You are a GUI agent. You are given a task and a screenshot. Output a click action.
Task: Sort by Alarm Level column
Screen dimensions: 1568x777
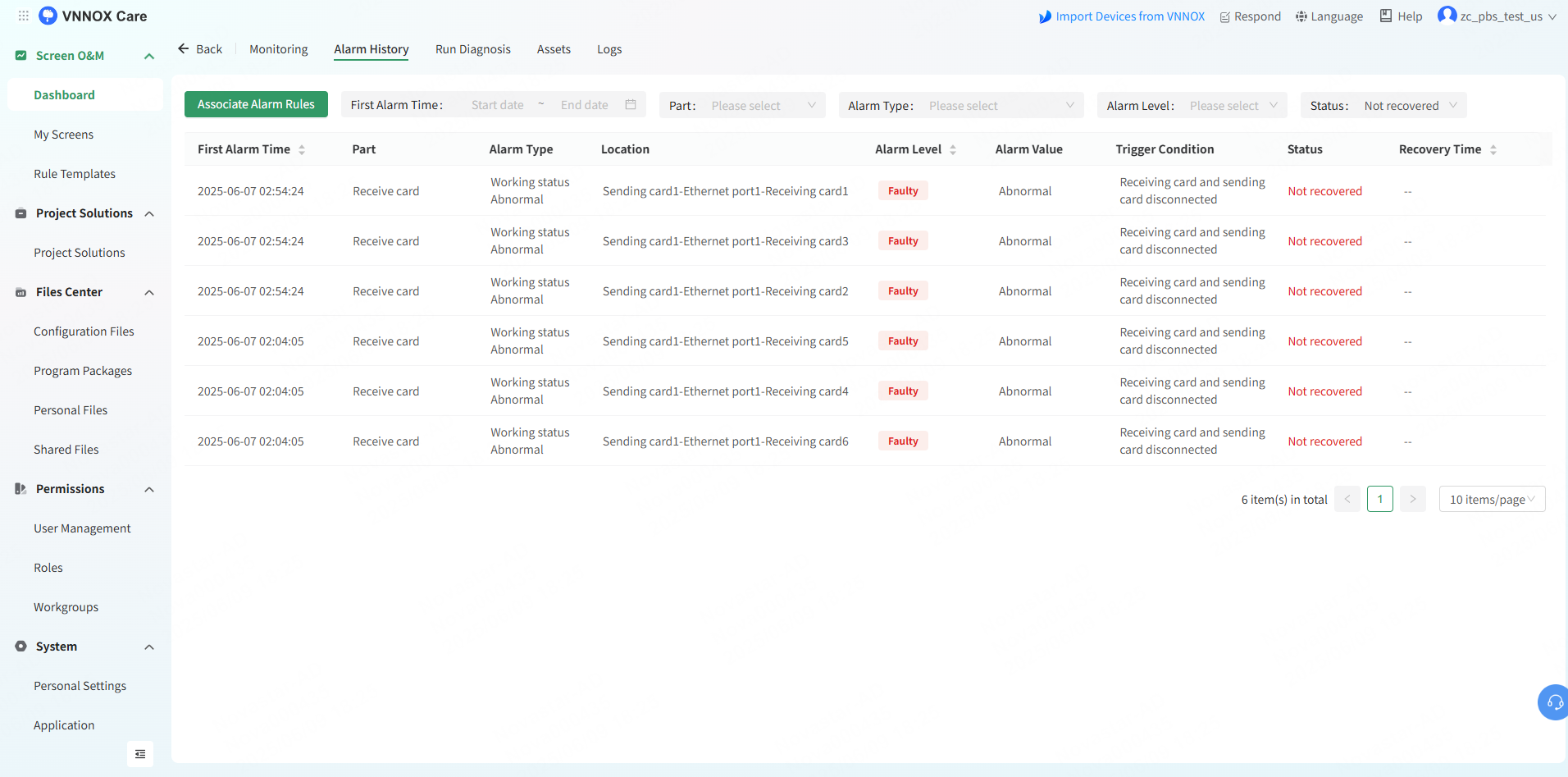(x=953, y=149)
